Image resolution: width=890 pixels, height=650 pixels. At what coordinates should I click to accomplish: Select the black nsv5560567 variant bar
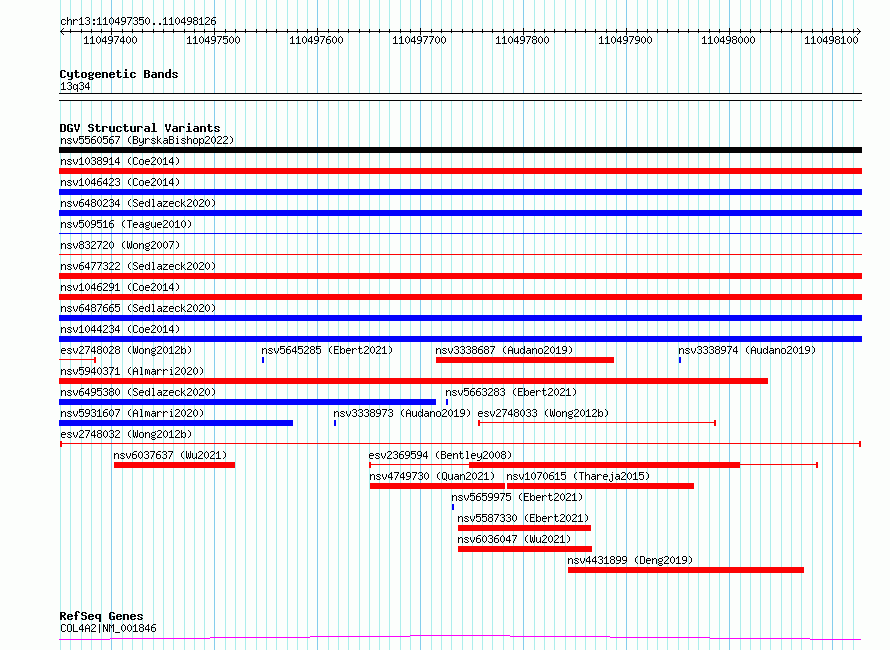tap(460, 150)
